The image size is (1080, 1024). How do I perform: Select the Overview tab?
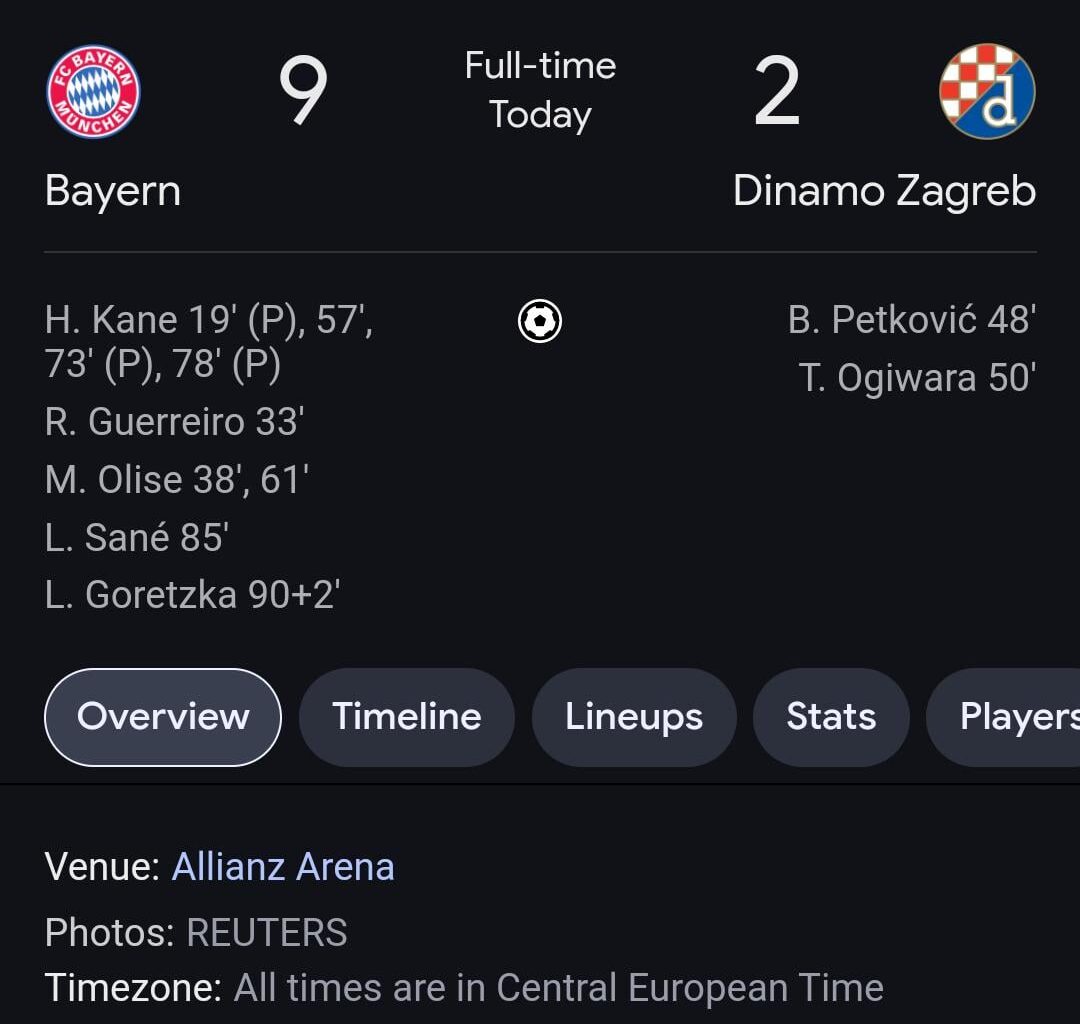coord(163,717)
